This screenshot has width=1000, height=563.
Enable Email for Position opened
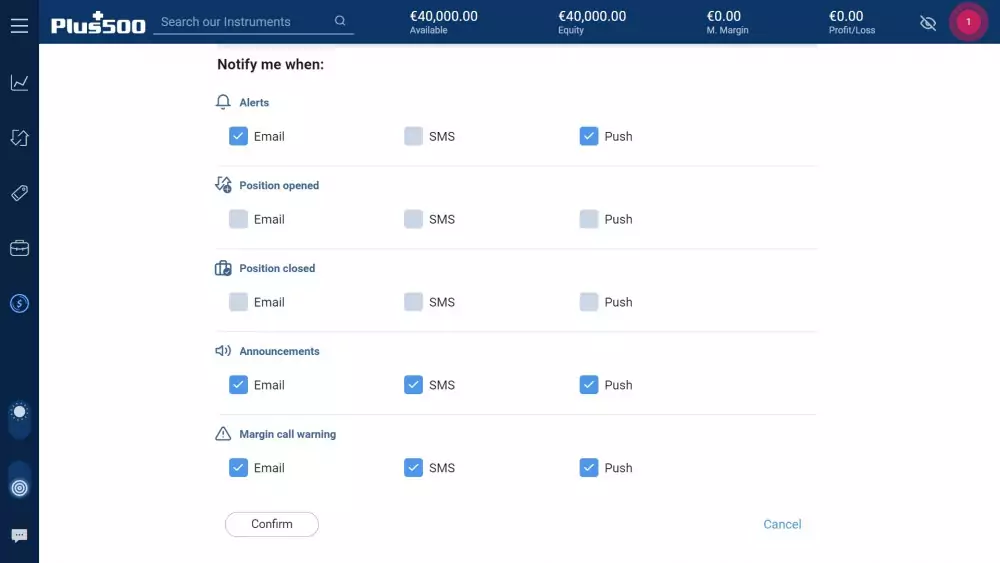point(238,219)
